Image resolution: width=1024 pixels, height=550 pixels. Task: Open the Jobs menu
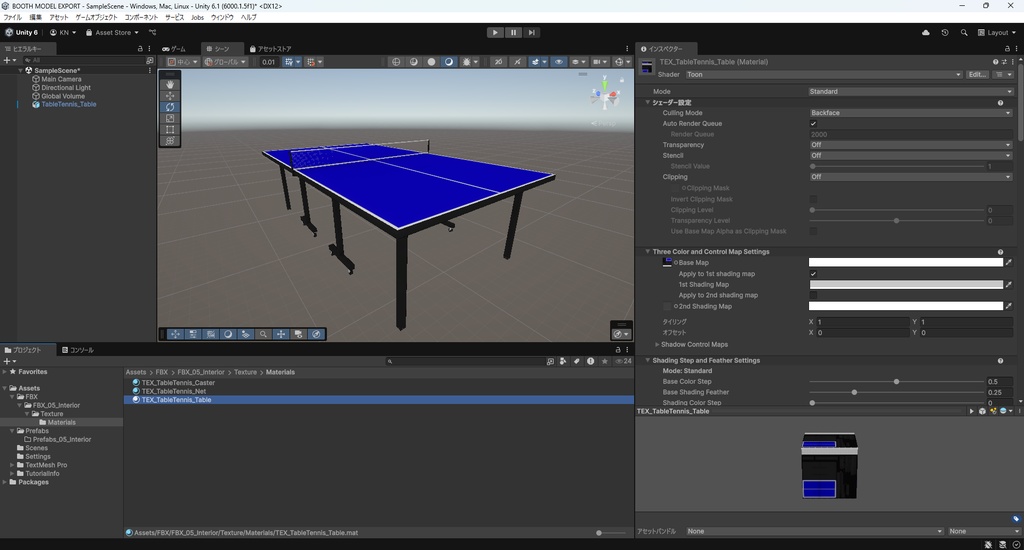pos(197,17)
